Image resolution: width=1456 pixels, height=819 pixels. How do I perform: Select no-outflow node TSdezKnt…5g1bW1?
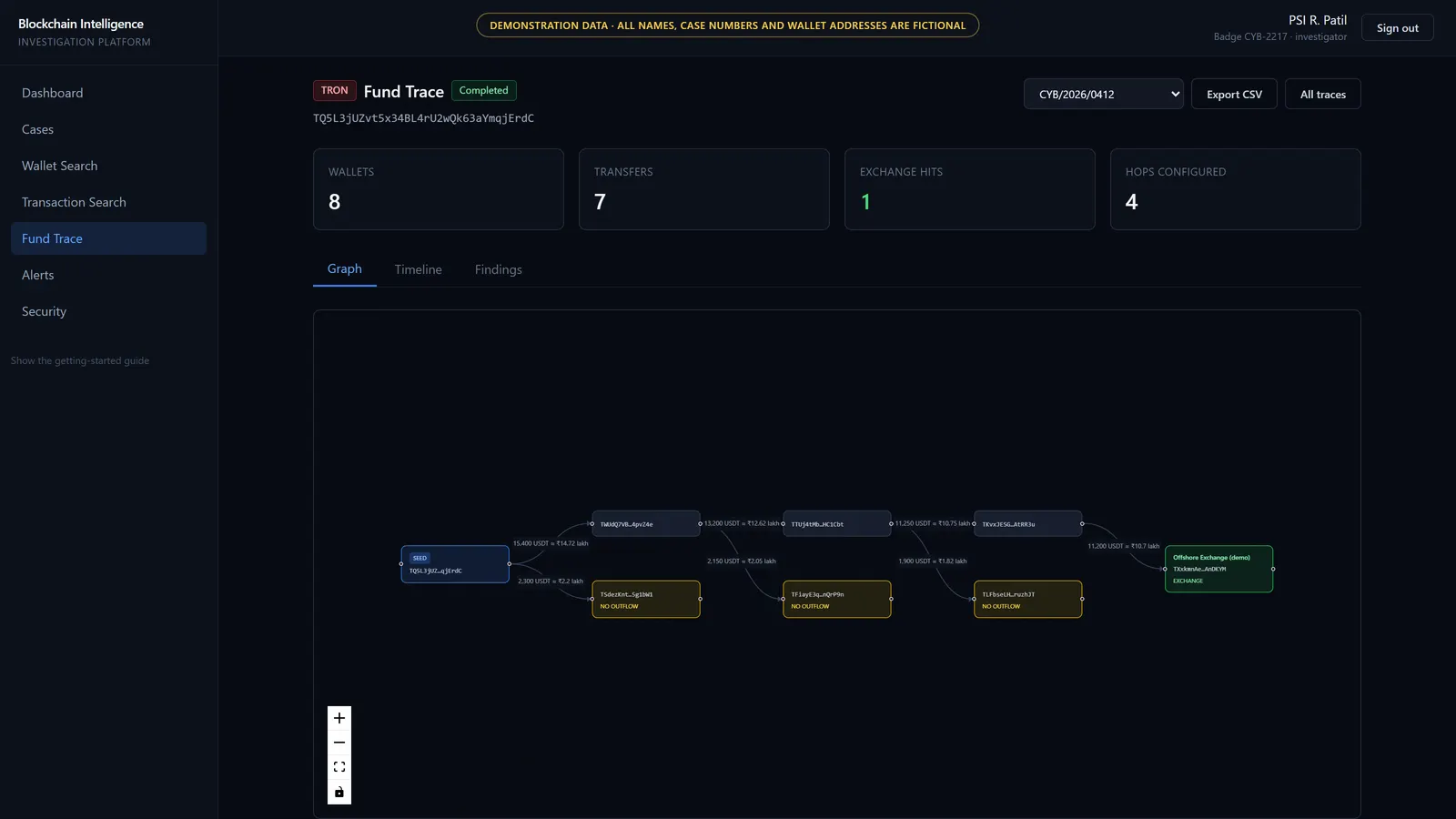click(x=646, y=599)
